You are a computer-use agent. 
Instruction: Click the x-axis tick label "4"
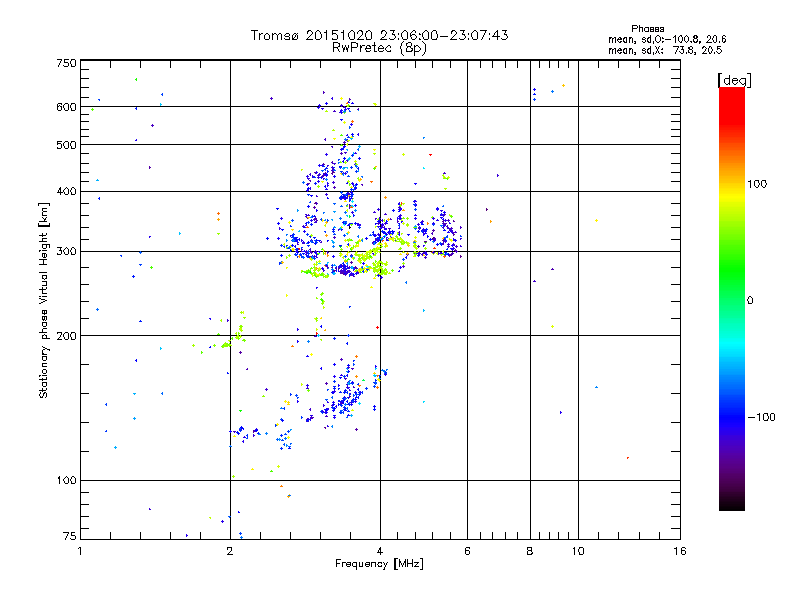click(x=380, y=551)
